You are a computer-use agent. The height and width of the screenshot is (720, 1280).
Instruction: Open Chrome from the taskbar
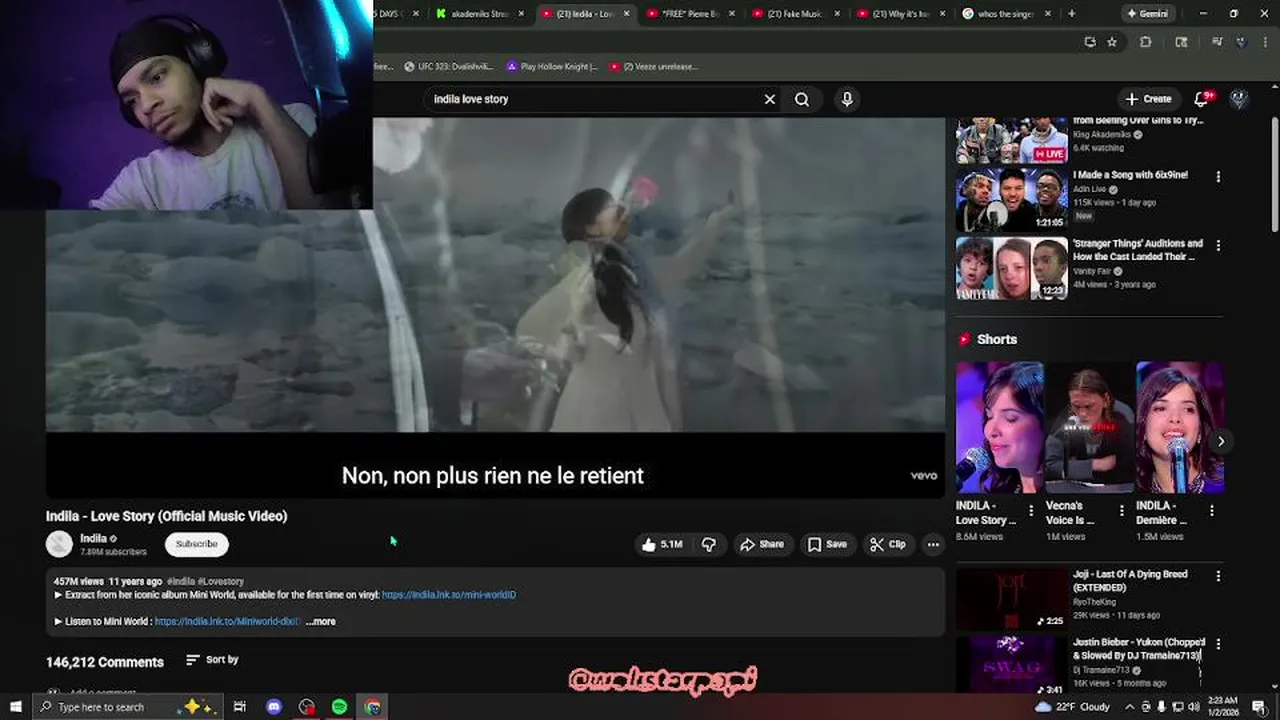[373, 707]
